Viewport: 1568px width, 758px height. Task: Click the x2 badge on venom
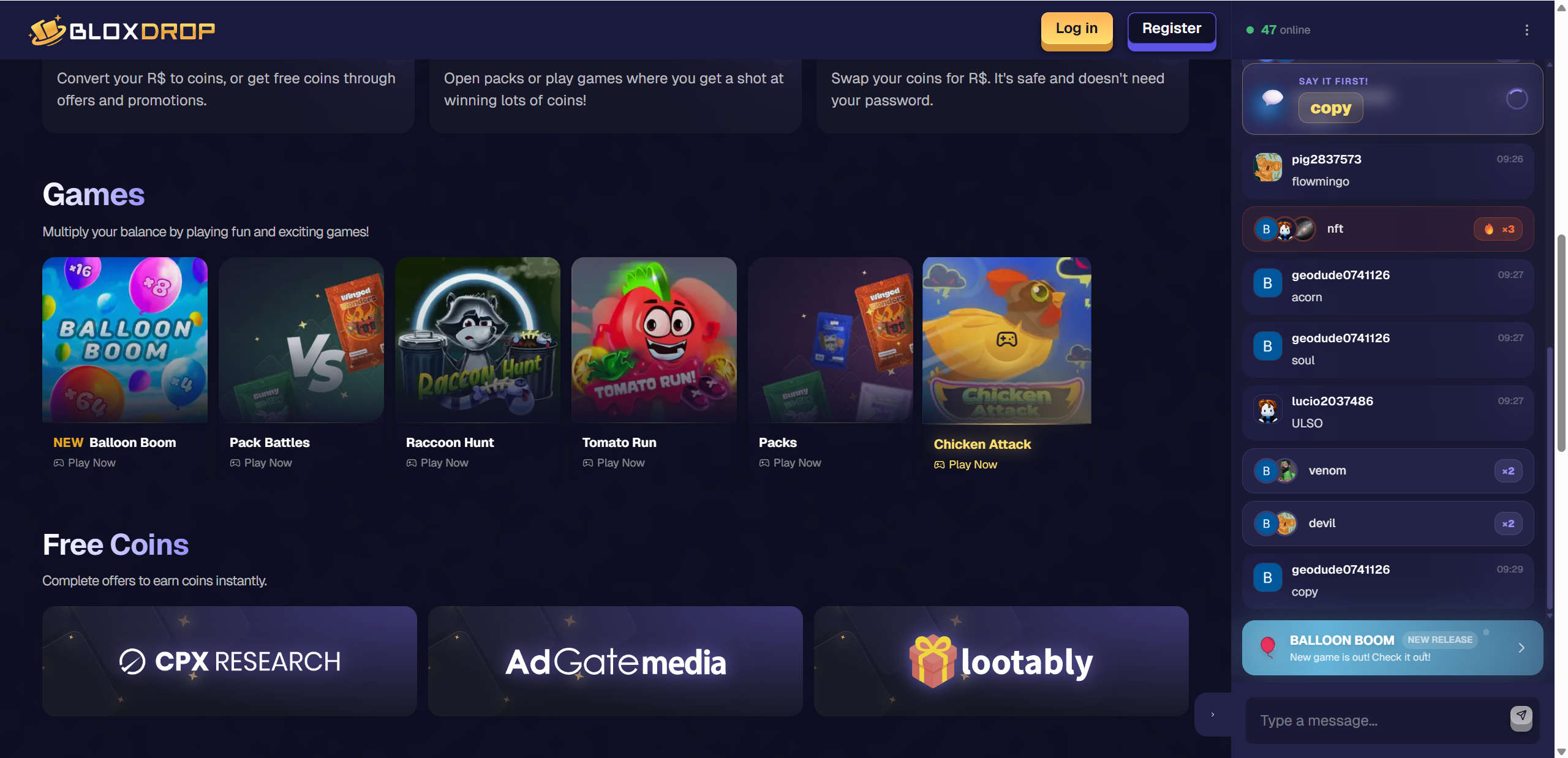(1508, 471)
